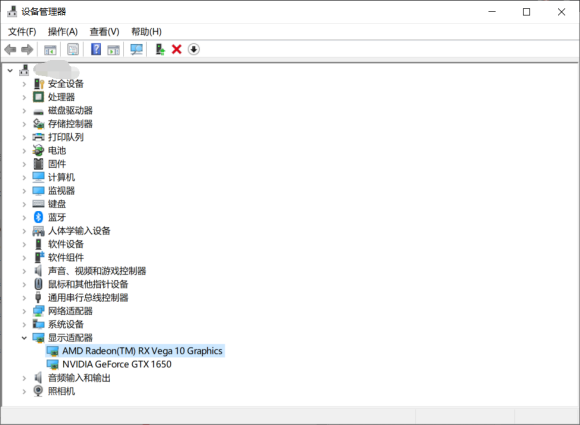This screenshot has height=425, width=580.
Task: Expand the 处理器 category
Action: (x=24, y=97)
